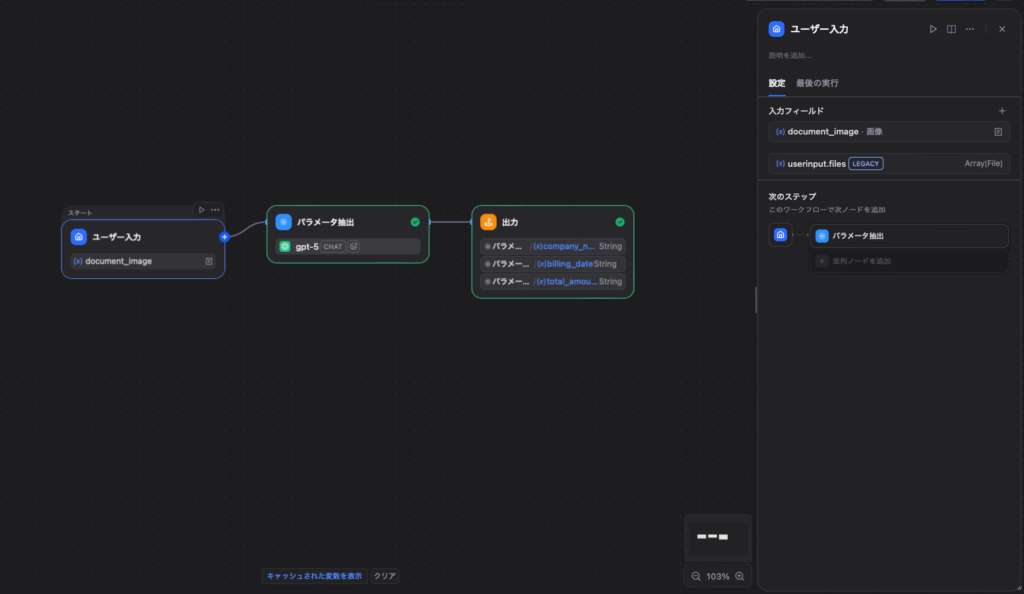Open the ellipsis menu above the start node
Screen dimensions: 1024x594
click(x=215, y=210)
